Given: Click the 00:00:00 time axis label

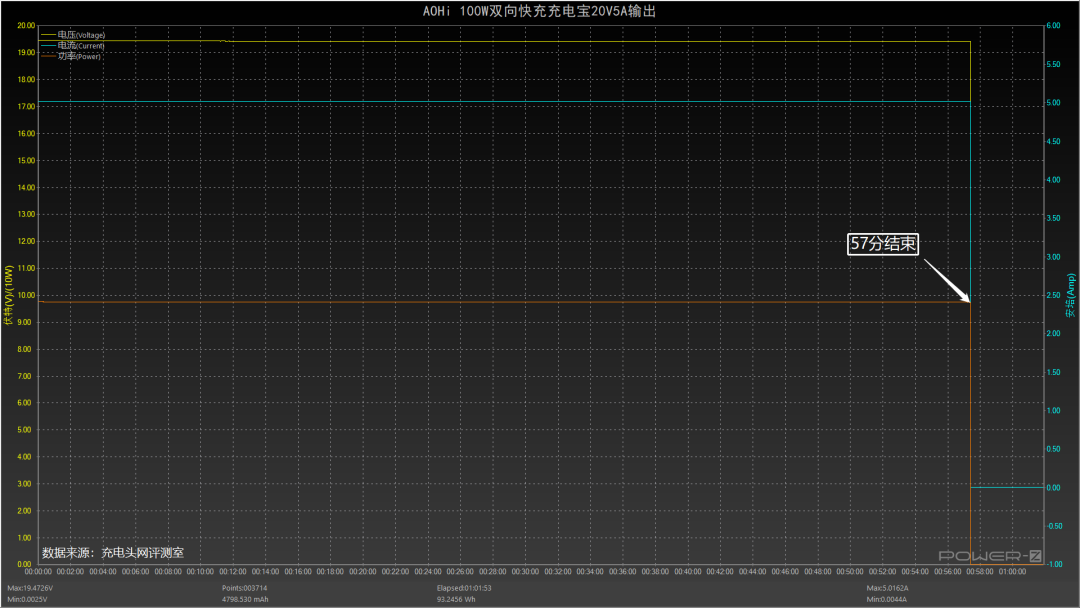Looking at the screenshot, I should tap(38, 572).
